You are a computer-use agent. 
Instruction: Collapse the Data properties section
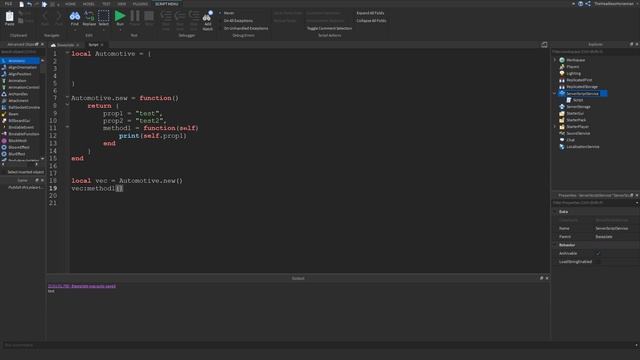[555, 212]
